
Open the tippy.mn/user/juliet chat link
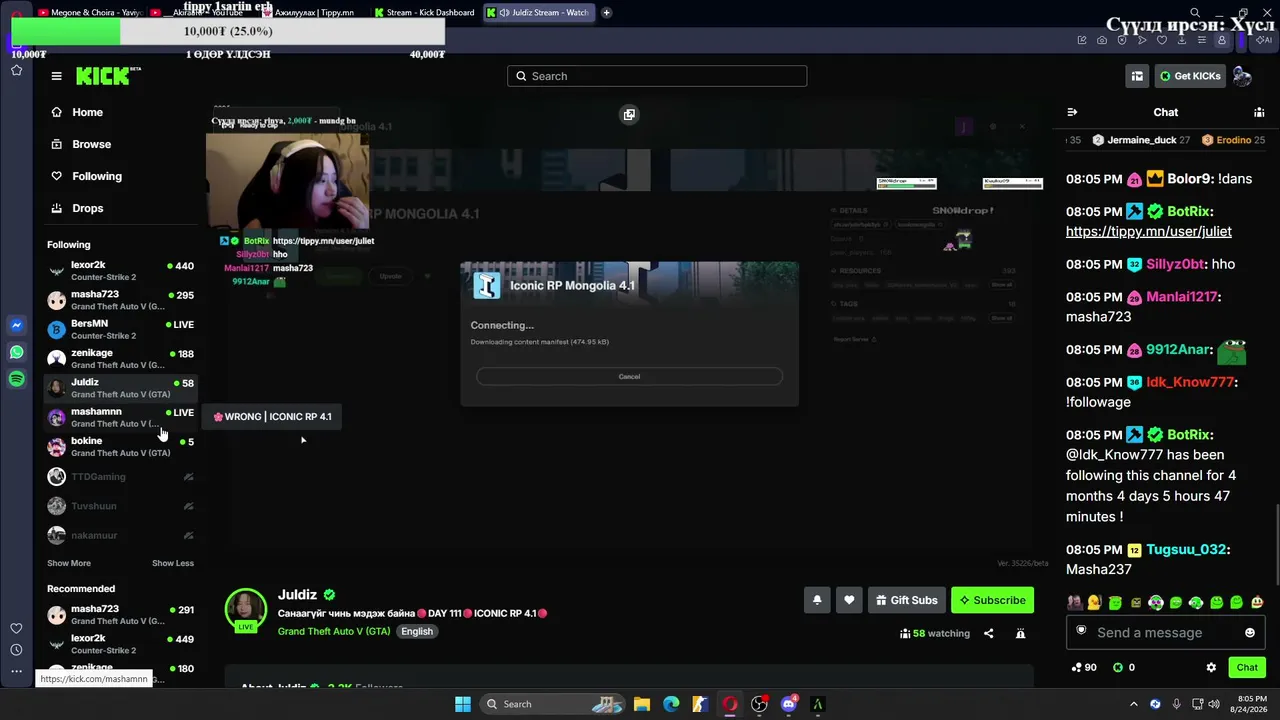pyautogui.click(x=1148, y=231)
